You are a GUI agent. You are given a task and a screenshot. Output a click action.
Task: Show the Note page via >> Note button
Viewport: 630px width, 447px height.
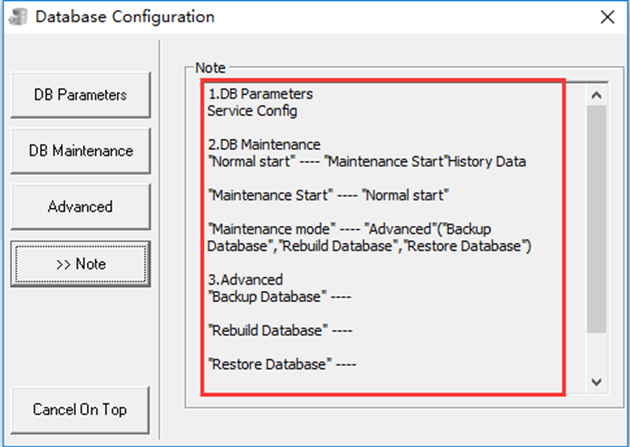(x=80, y=264)
